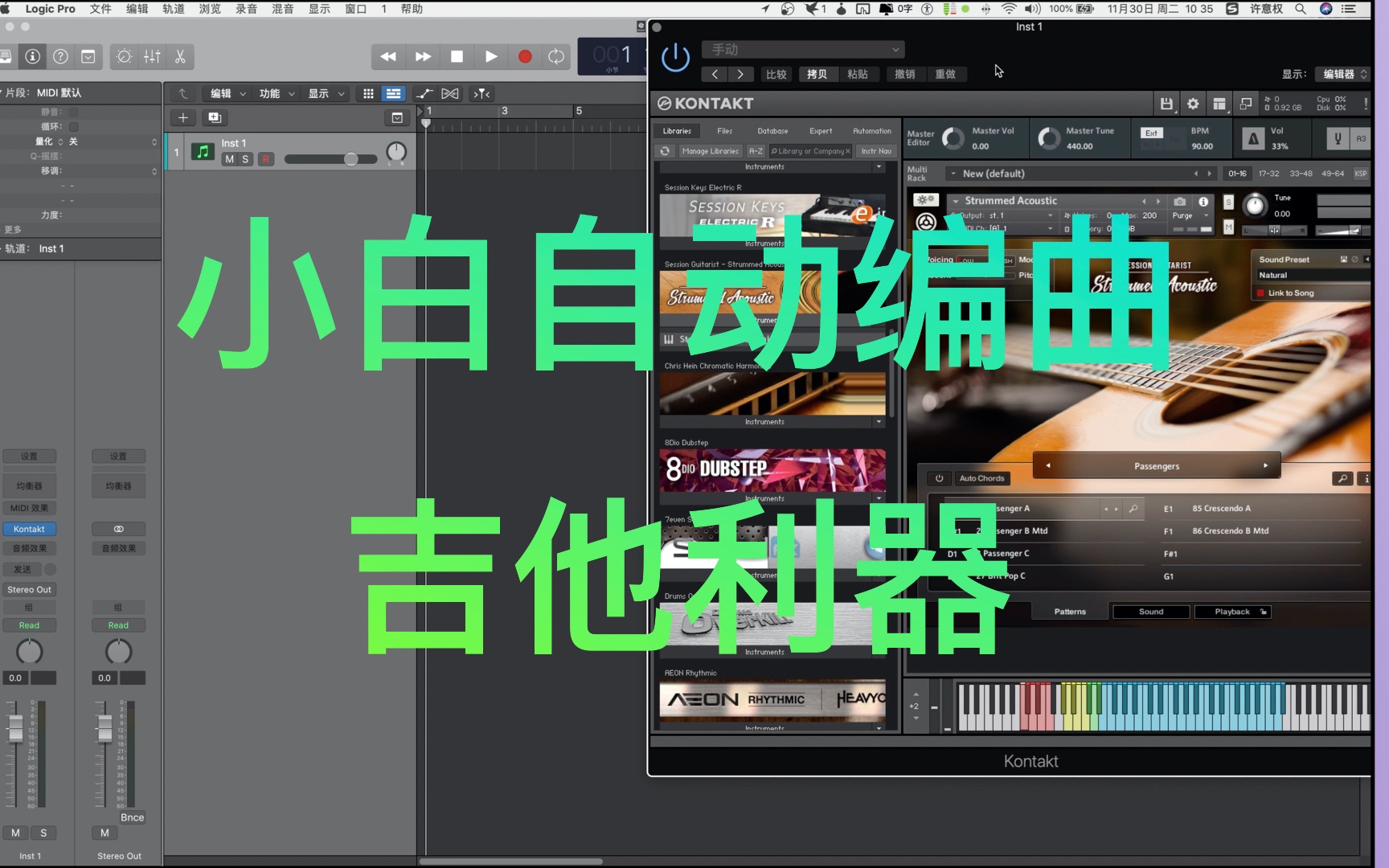
Task: Click the 比较 compare button
Action: click(776, 74)
